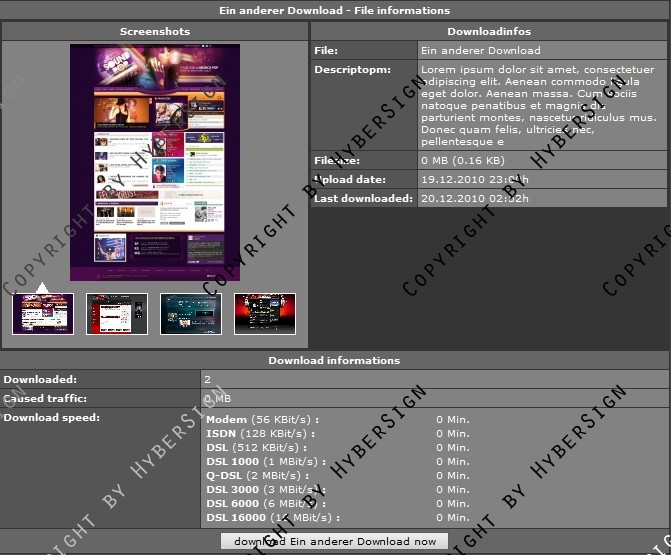This screenshot has height=555, width=671.
Task: Click the DSL 16000 speed row
Action: coord(272,518)
